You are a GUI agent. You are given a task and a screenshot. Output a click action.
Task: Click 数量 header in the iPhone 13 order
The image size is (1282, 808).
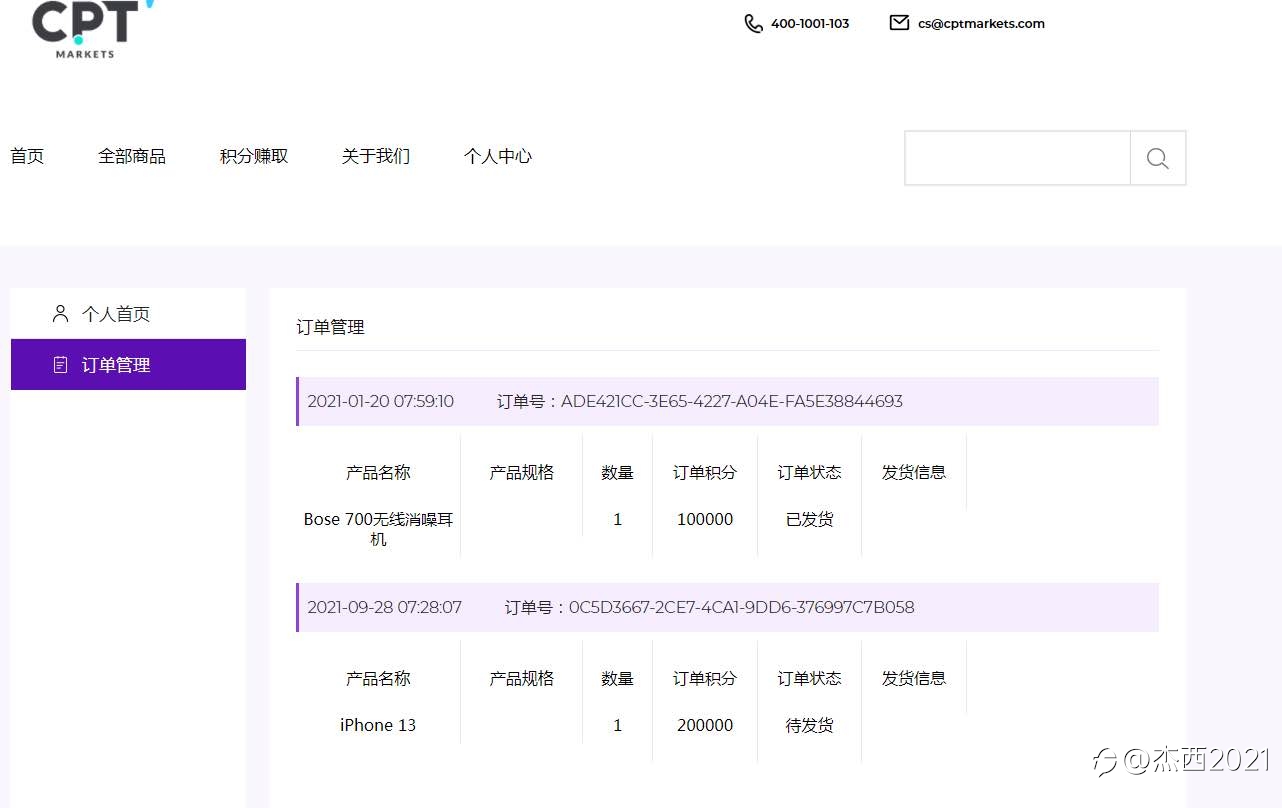click(617, 678)
